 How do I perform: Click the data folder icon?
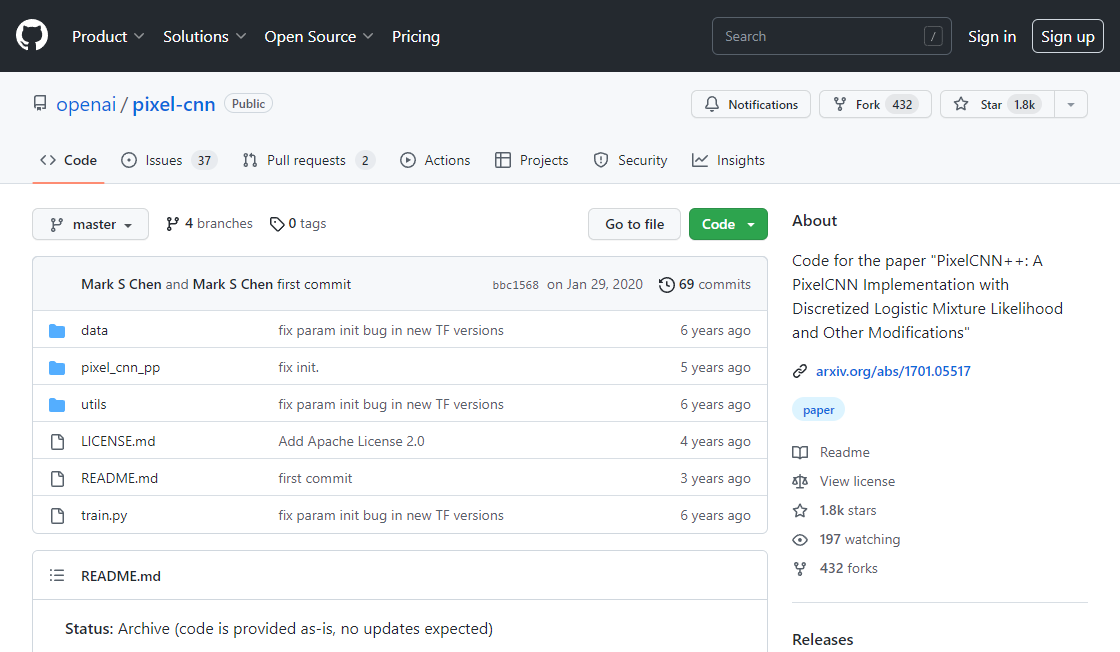57,331
